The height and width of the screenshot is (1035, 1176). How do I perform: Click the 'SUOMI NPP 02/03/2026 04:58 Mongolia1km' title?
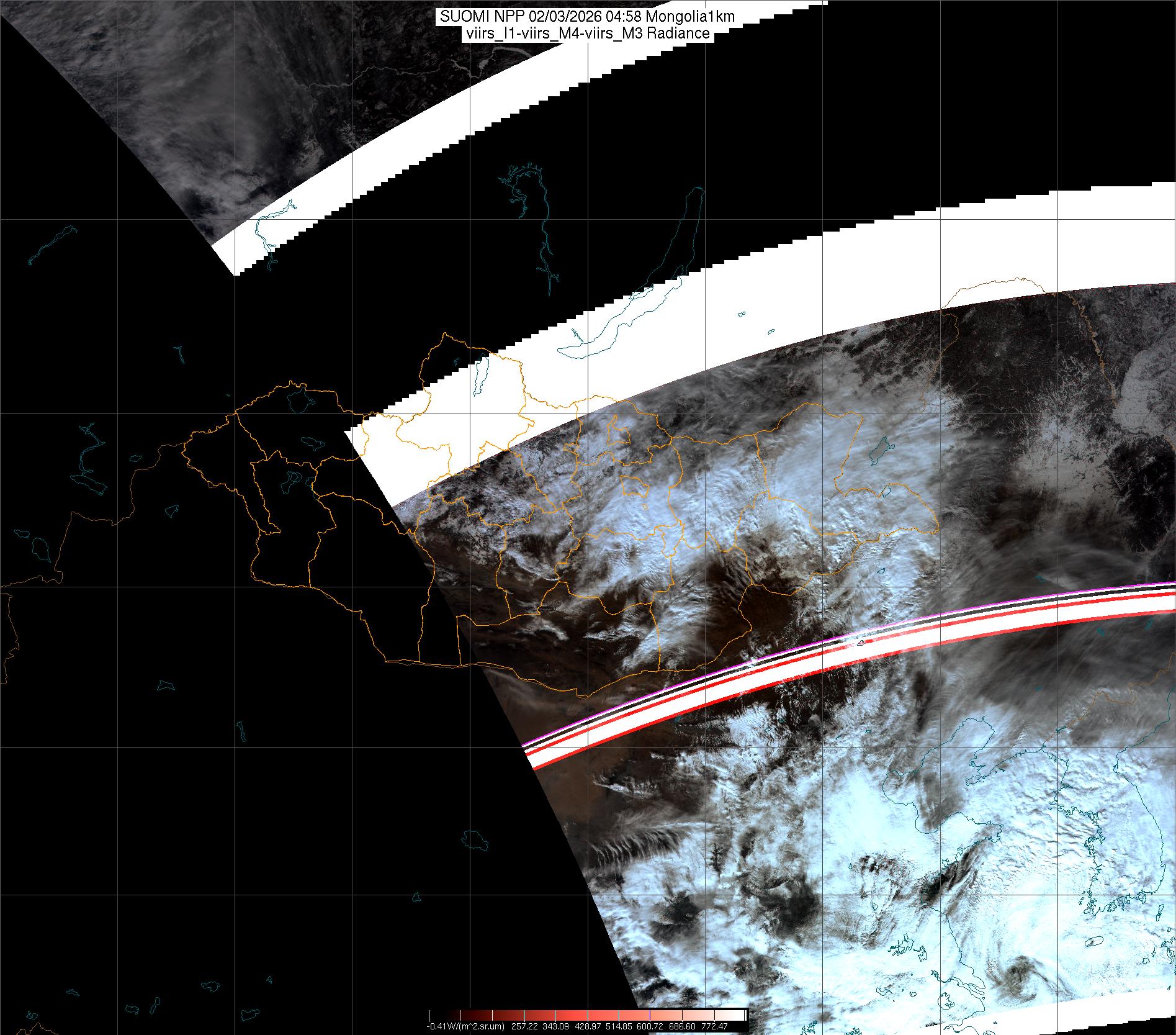tap(587, 17)
